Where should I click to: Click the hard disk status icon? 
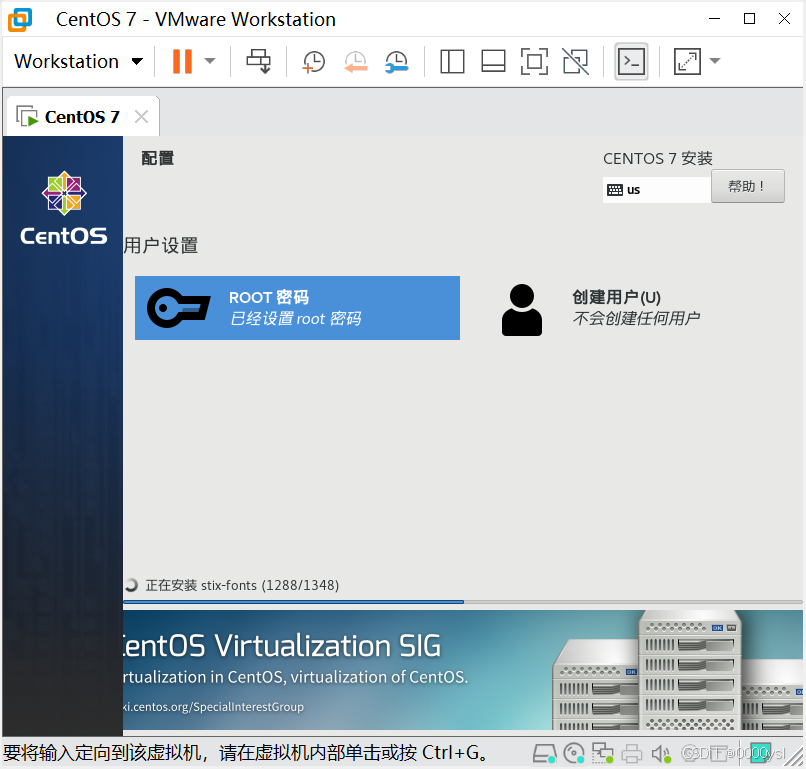point(544,754)
